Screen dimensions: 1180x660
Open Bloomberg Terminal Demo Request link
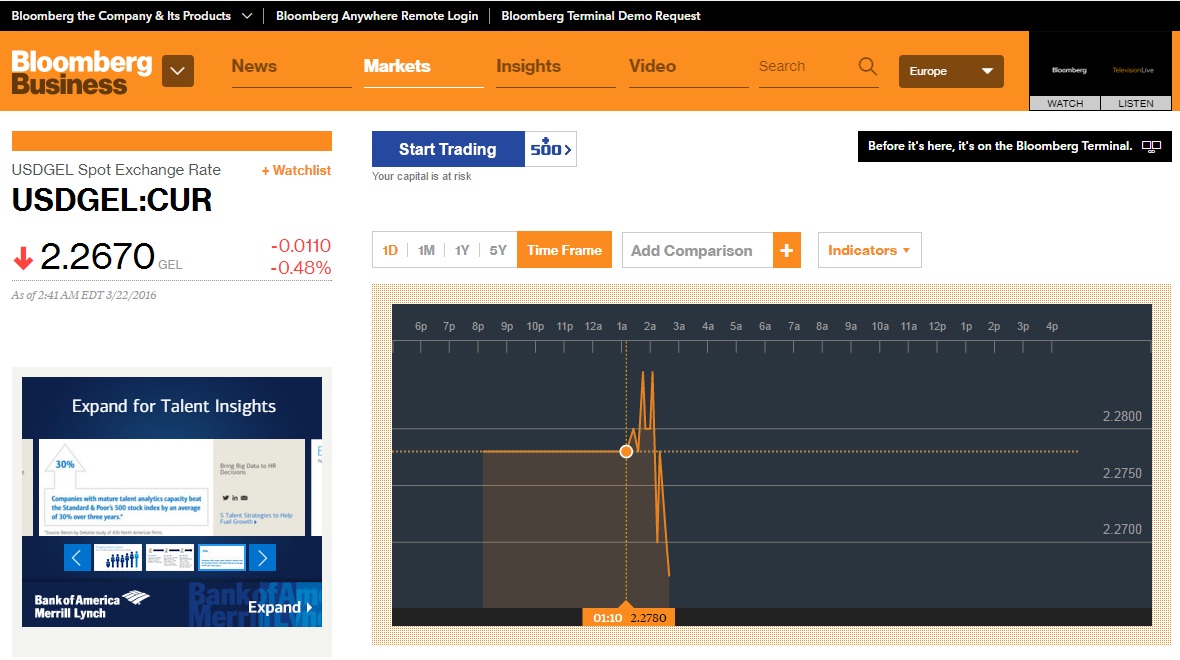click(601, 16)
